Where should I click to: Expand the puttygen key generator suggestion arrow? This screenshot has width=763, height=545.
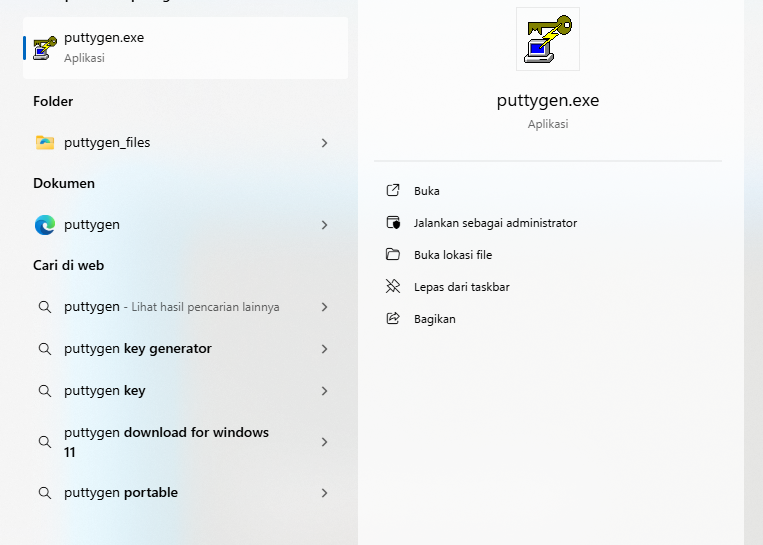tap(324, 349)
